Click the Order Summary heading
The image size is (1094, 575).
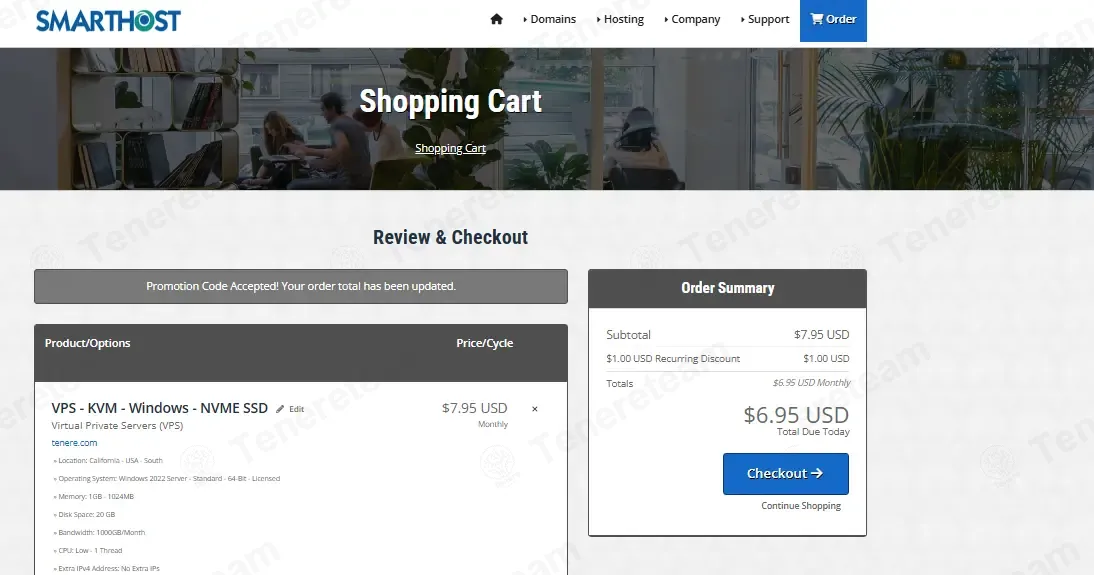(728, 288)
